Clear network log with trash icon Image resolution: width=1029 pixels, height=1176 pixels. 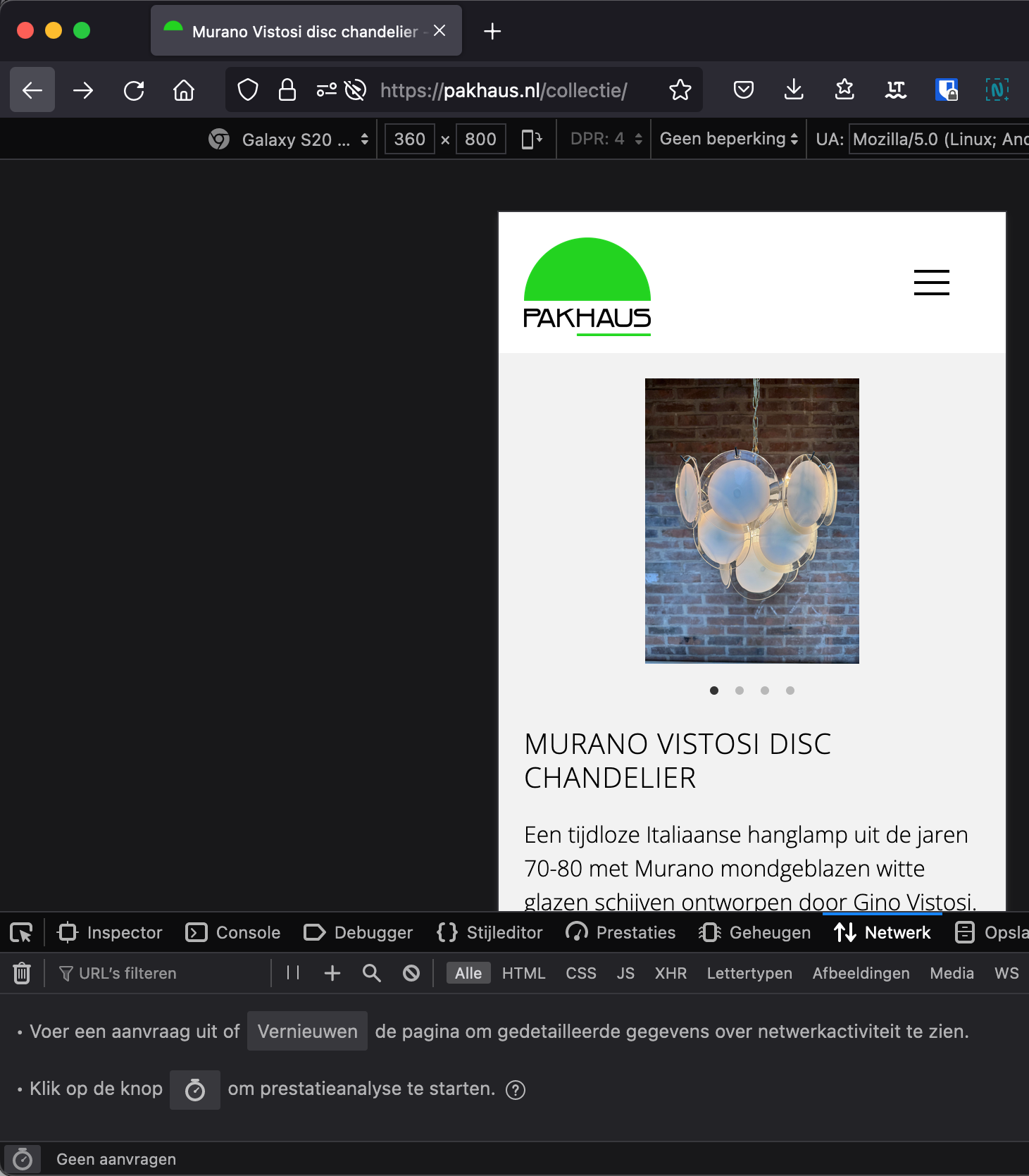click(x=22, y=973)
